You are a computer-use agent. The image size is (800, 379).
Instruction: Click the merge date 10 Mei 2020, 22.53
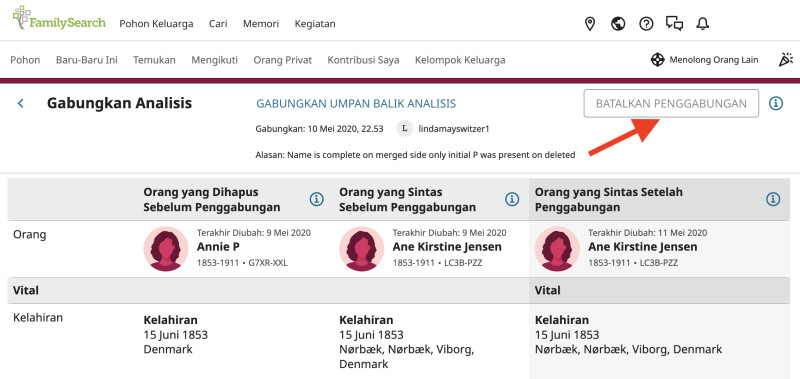[345, 129]
